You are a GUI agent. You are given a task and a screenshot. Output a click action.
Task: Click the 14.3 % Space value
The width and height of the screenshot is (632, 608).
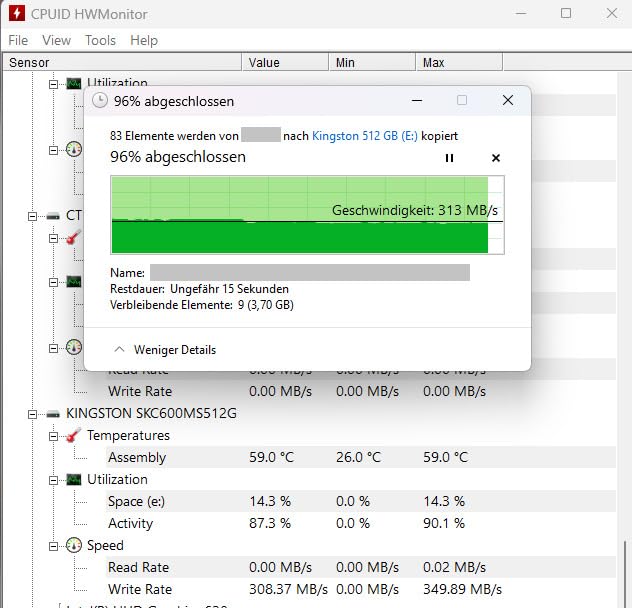coord(270,501)
